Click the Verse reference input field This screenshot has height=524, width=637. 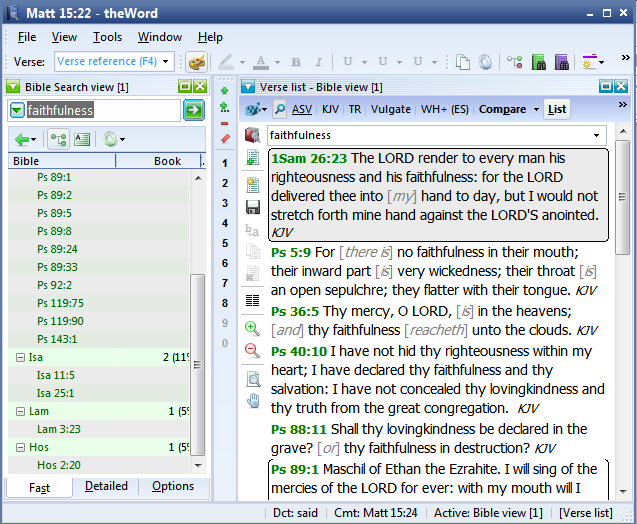(107, 61)
